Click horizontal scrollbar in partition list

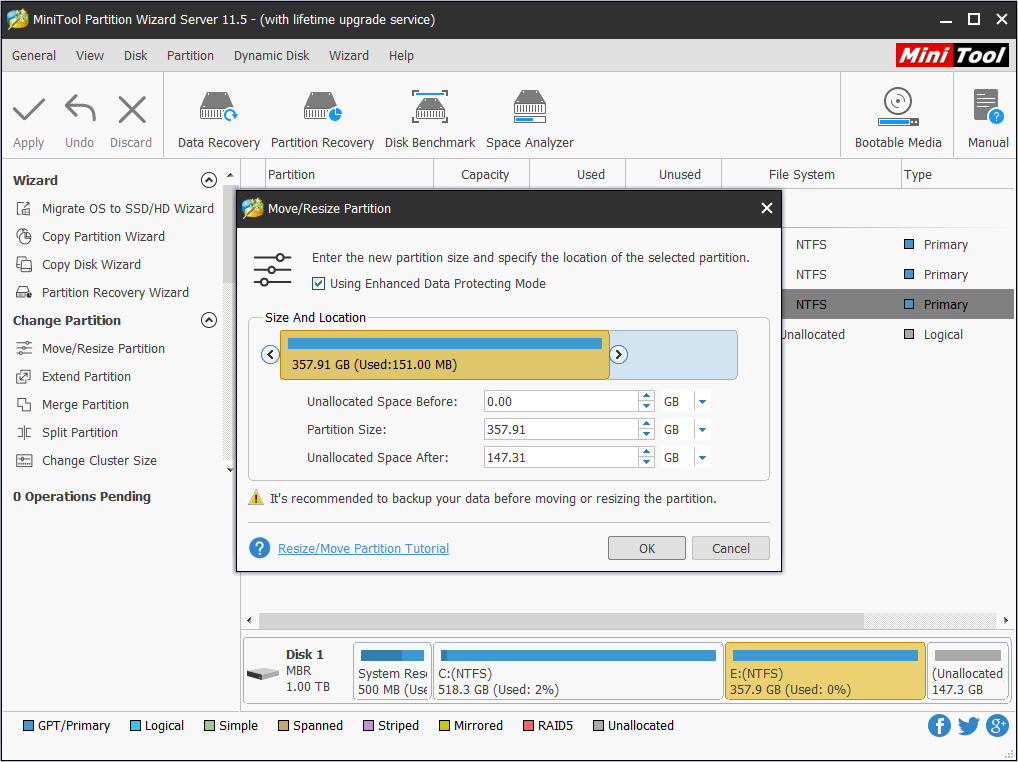tap(561, 621)
